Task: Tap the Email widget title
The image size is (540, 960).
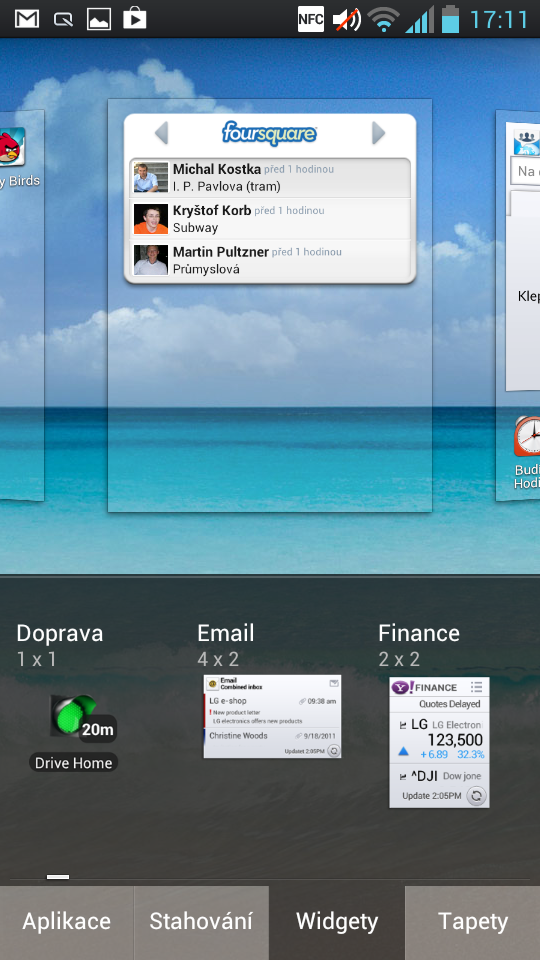Action: 225,633
